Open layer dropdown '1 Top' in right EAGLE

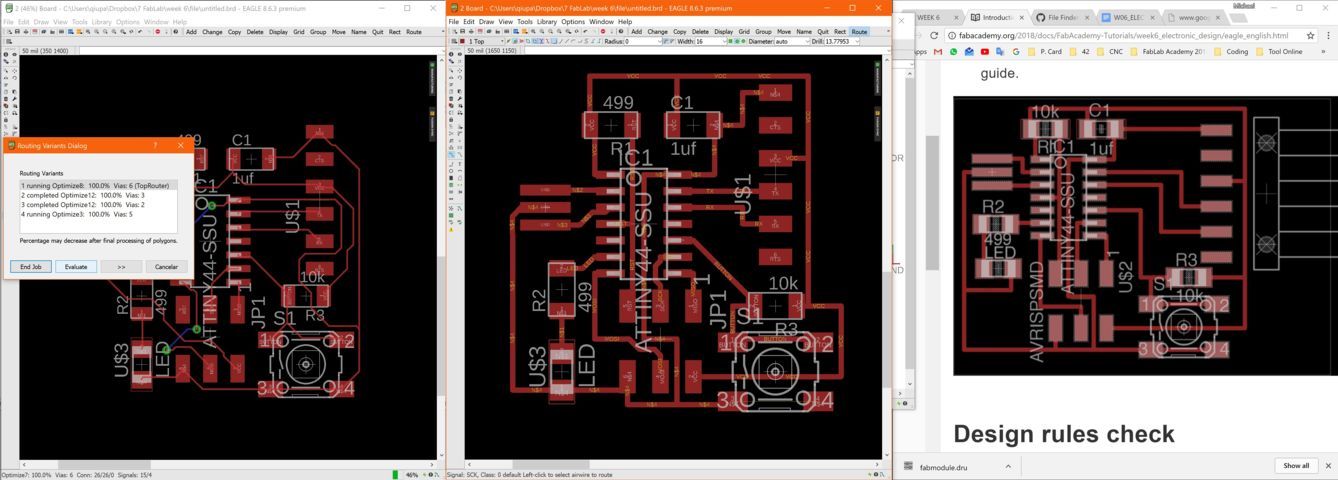click(484, 41)
